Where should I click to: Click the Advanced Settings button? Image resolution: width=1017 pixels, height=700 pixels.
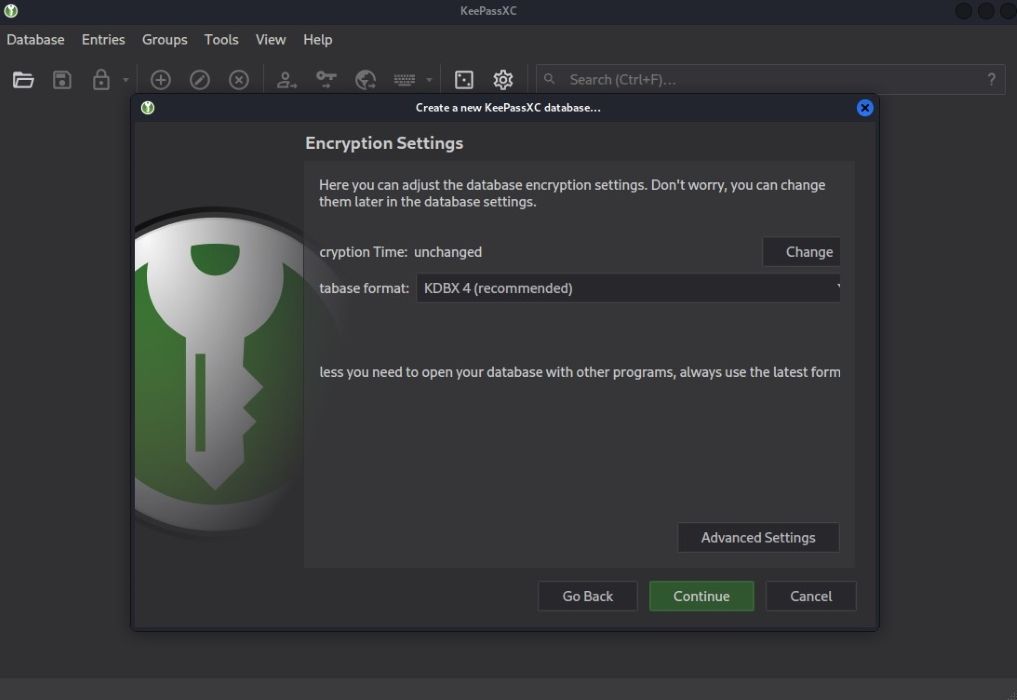(757, 538)
